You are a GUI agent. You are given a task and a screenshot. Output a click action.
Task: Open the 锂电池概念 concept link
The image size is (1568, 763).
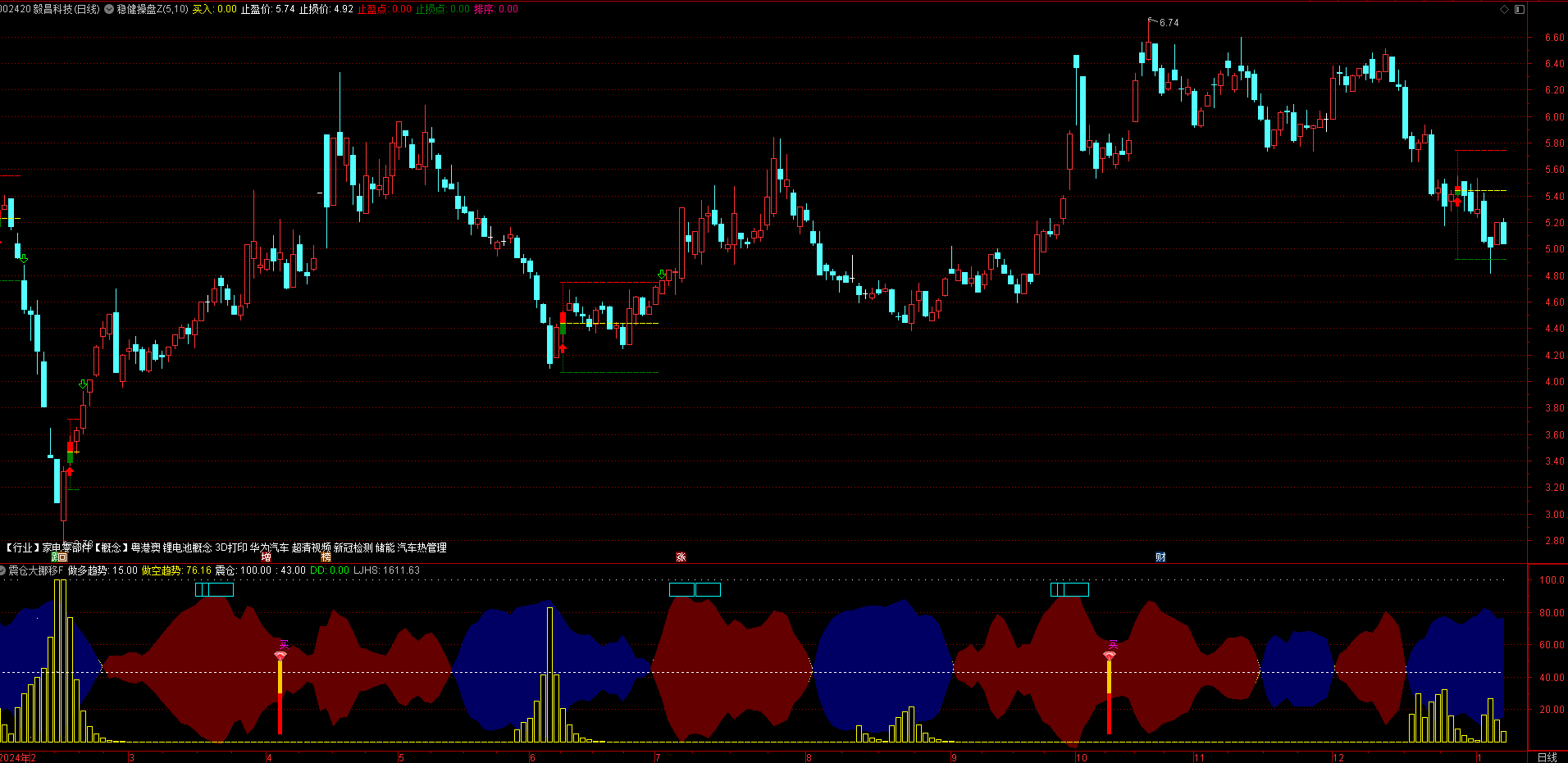188,547
